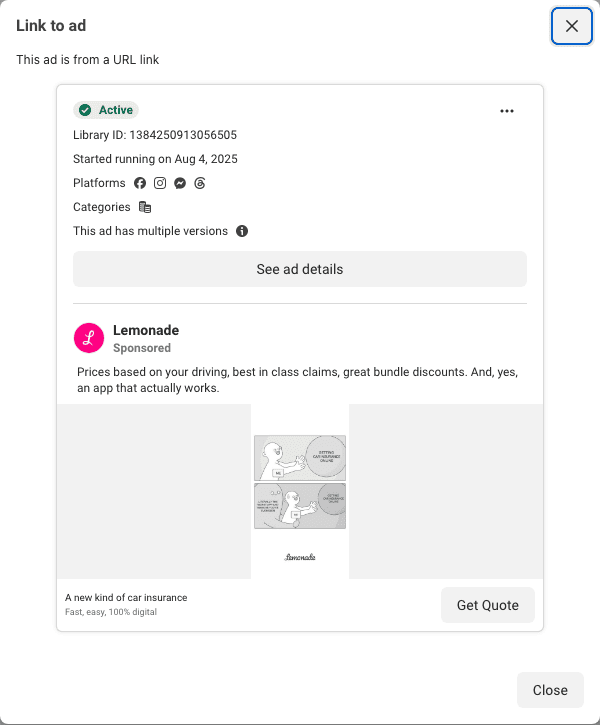Open See ad details

point(300,269)
